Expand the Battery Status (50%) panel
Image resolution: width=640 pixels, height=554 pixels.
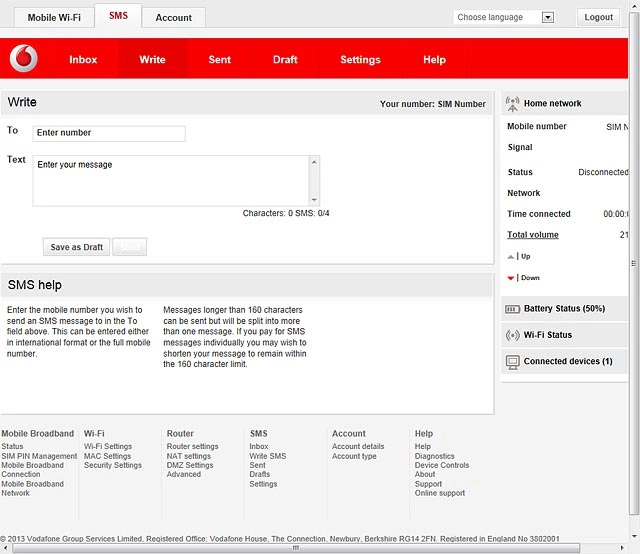tap(564, 309)
